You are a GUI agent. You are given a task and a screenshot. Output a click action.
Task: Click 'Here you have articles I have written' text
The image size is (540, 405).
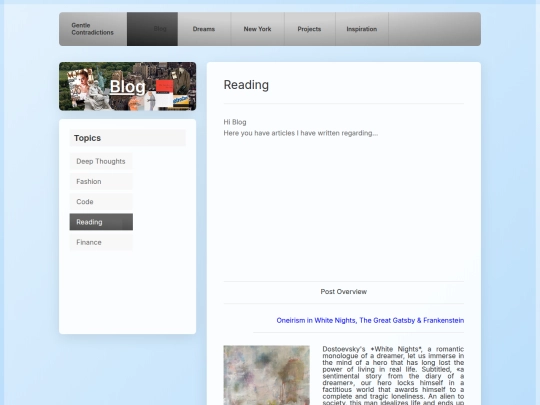click(x=301, y=133)
